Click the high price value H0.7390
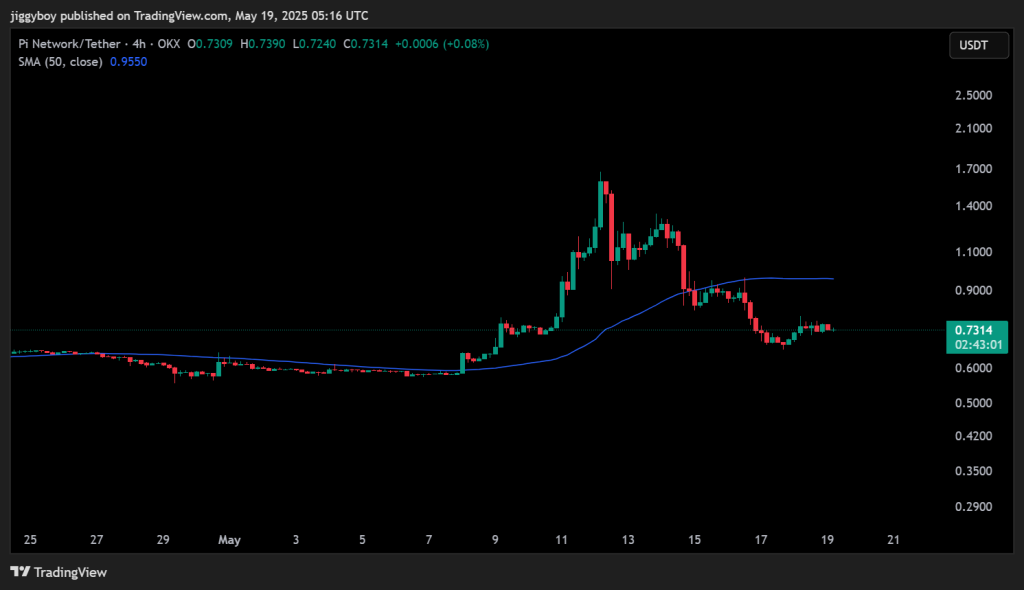 pyautogui.click(x=262, y=44)
